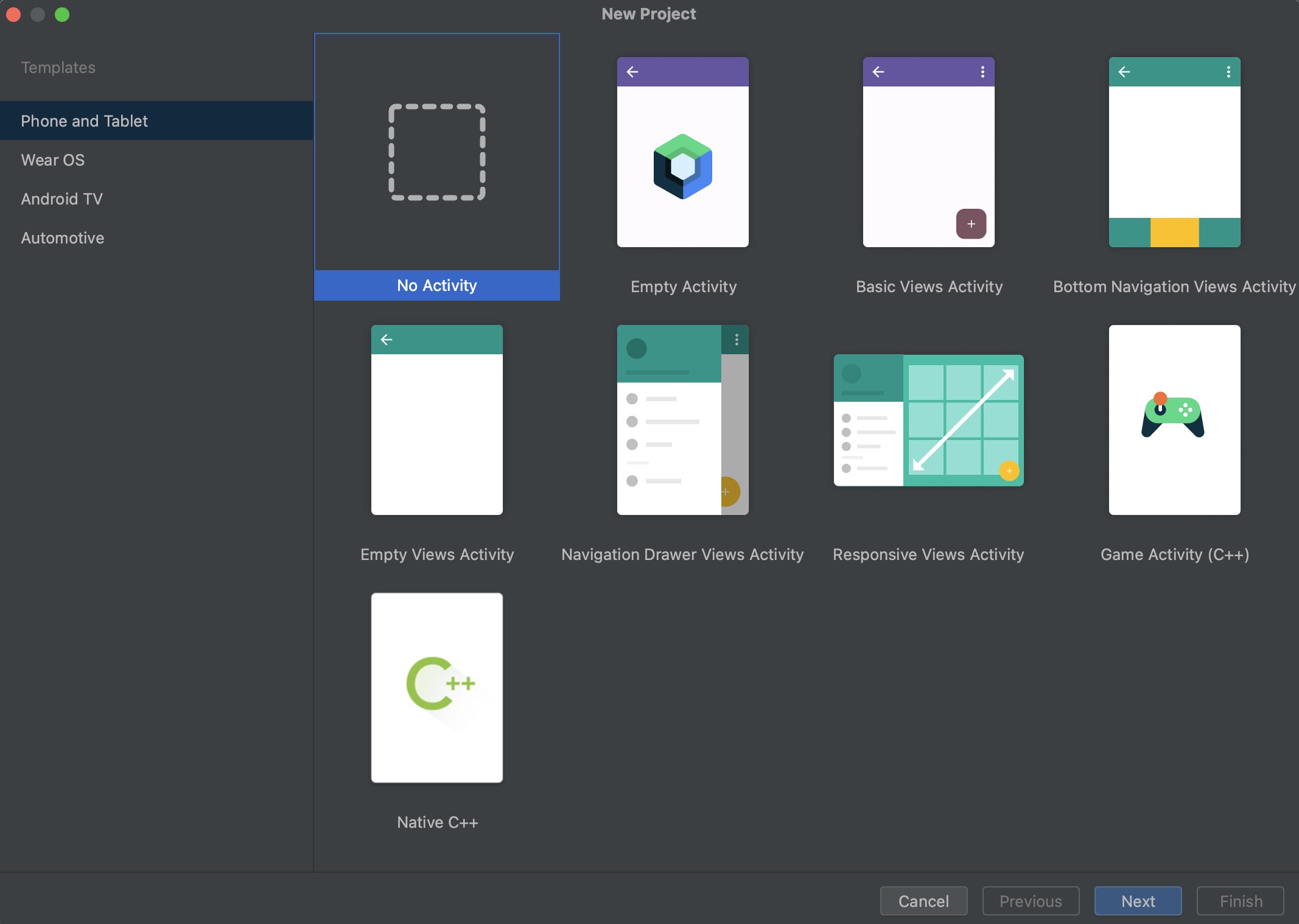The height and width of the screenshot is (924, 1299).
Task: Pick the Basic Views Activity thumbnail
Action: point(928,152)
